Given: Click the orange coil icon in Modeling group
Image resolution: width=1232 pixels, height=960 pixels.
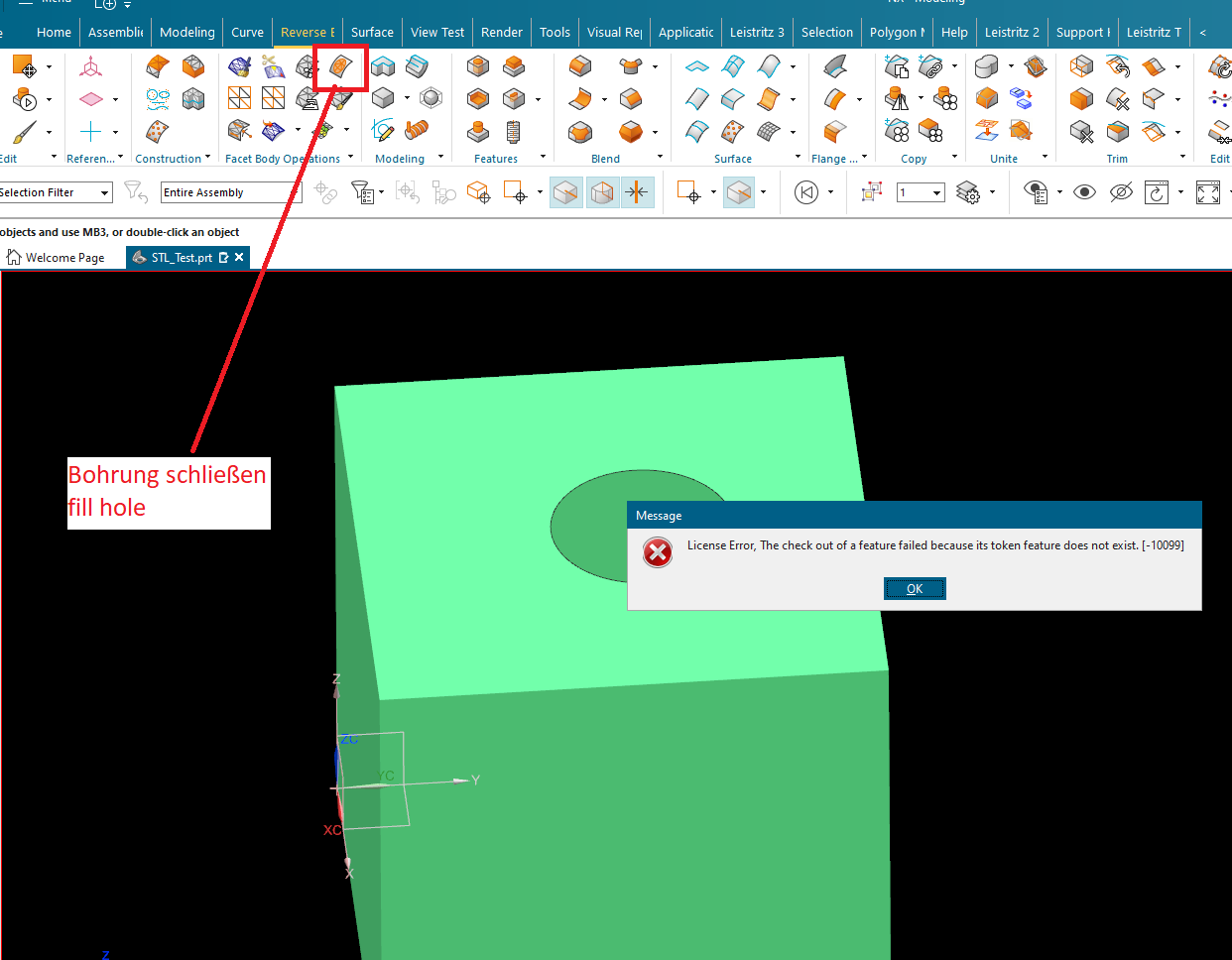Looking at the screenshot, I should 417,130.
